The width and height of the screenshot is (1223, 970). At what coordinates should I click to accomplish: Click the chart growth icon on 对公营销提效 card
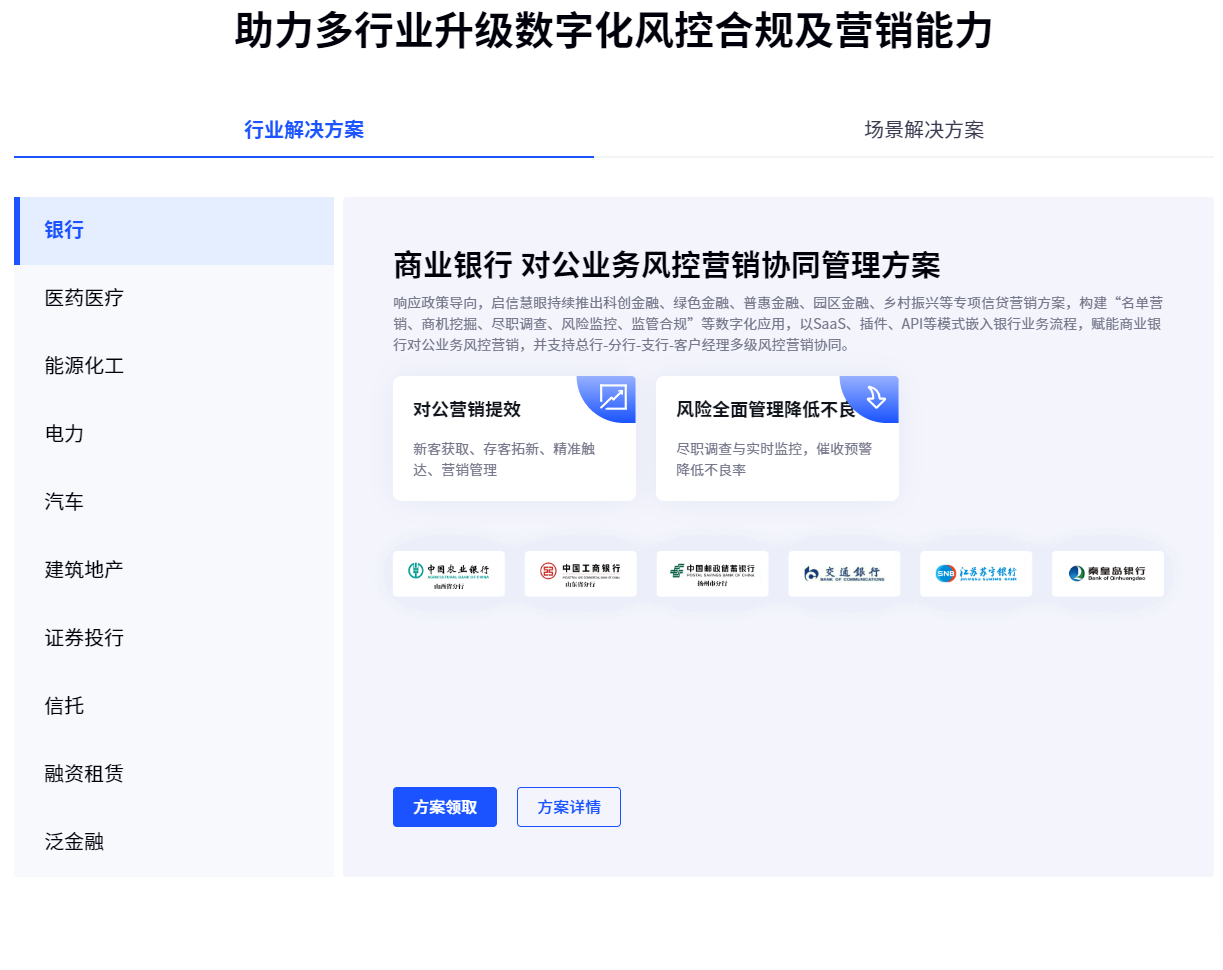pyautogui.click(x=613, y=397)
